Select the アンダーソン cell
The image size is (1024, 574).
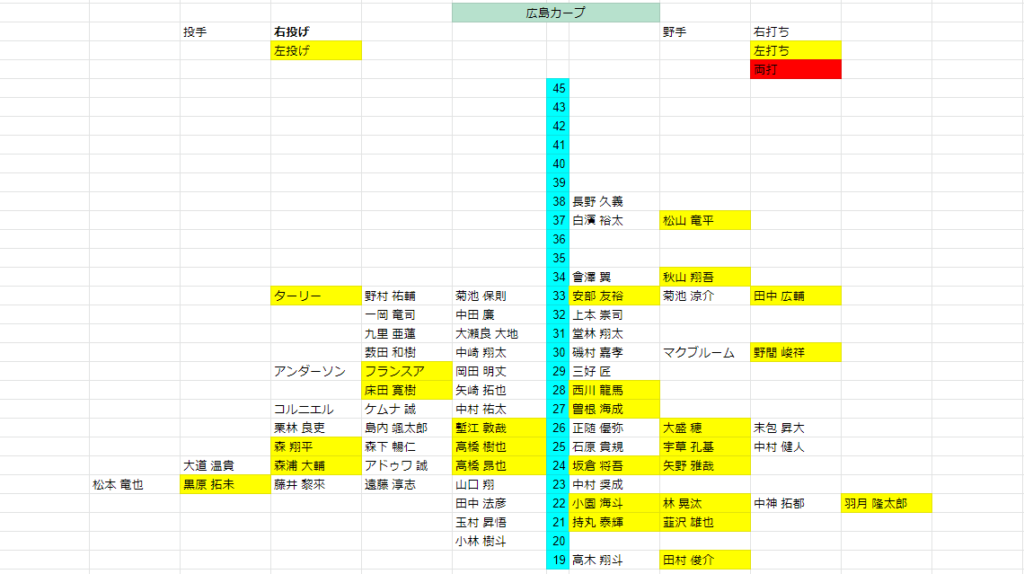click(x=316, y=372)
